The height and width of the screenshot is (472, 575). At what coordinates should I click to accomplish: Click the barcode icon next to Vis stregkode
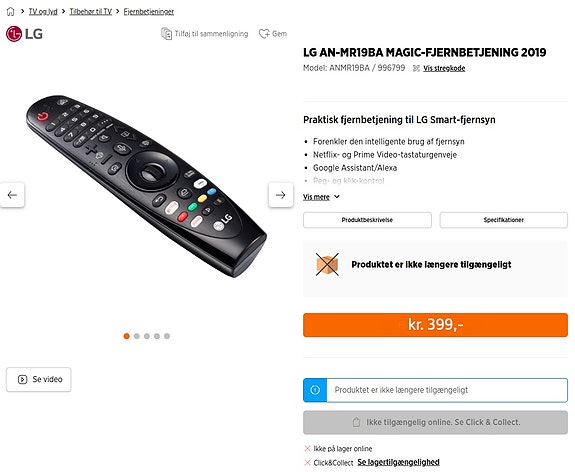(416, 68)
